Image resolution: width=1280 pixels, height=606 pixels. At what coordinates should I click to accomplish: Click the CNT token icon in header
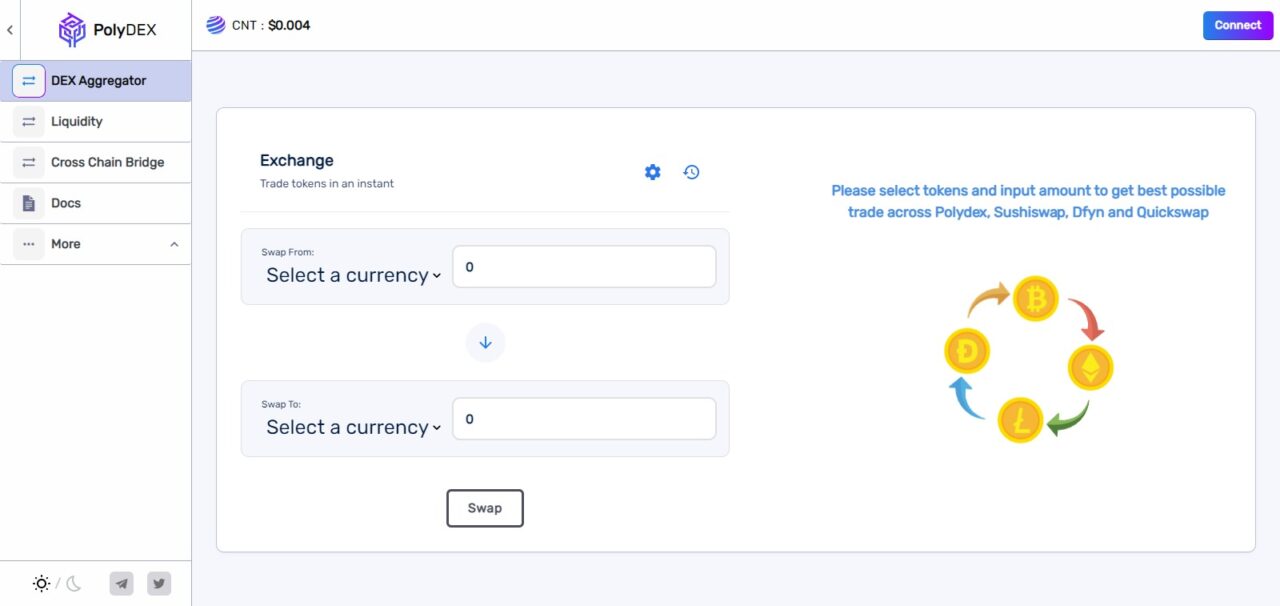pos(216,25)
